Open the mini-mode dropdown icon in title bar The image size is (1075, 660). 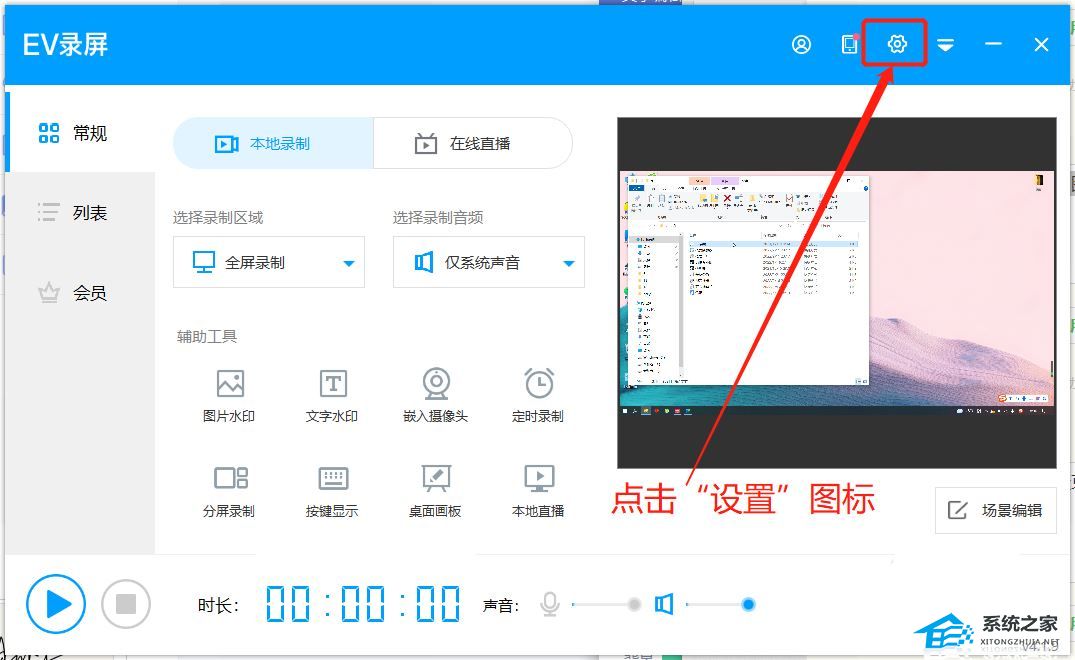[945, 45]
